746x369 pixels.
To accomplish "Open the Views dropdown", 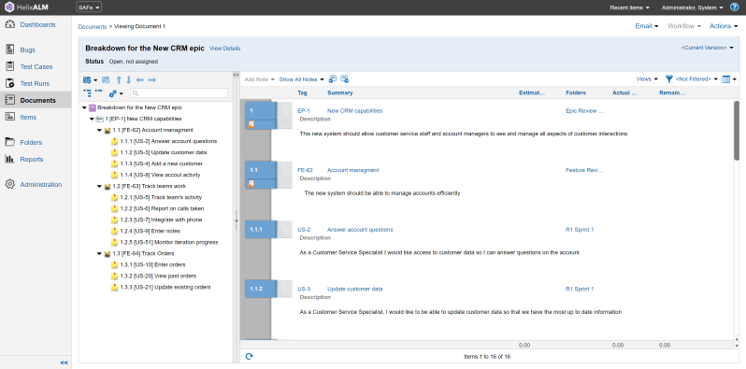I will [647, 79].
